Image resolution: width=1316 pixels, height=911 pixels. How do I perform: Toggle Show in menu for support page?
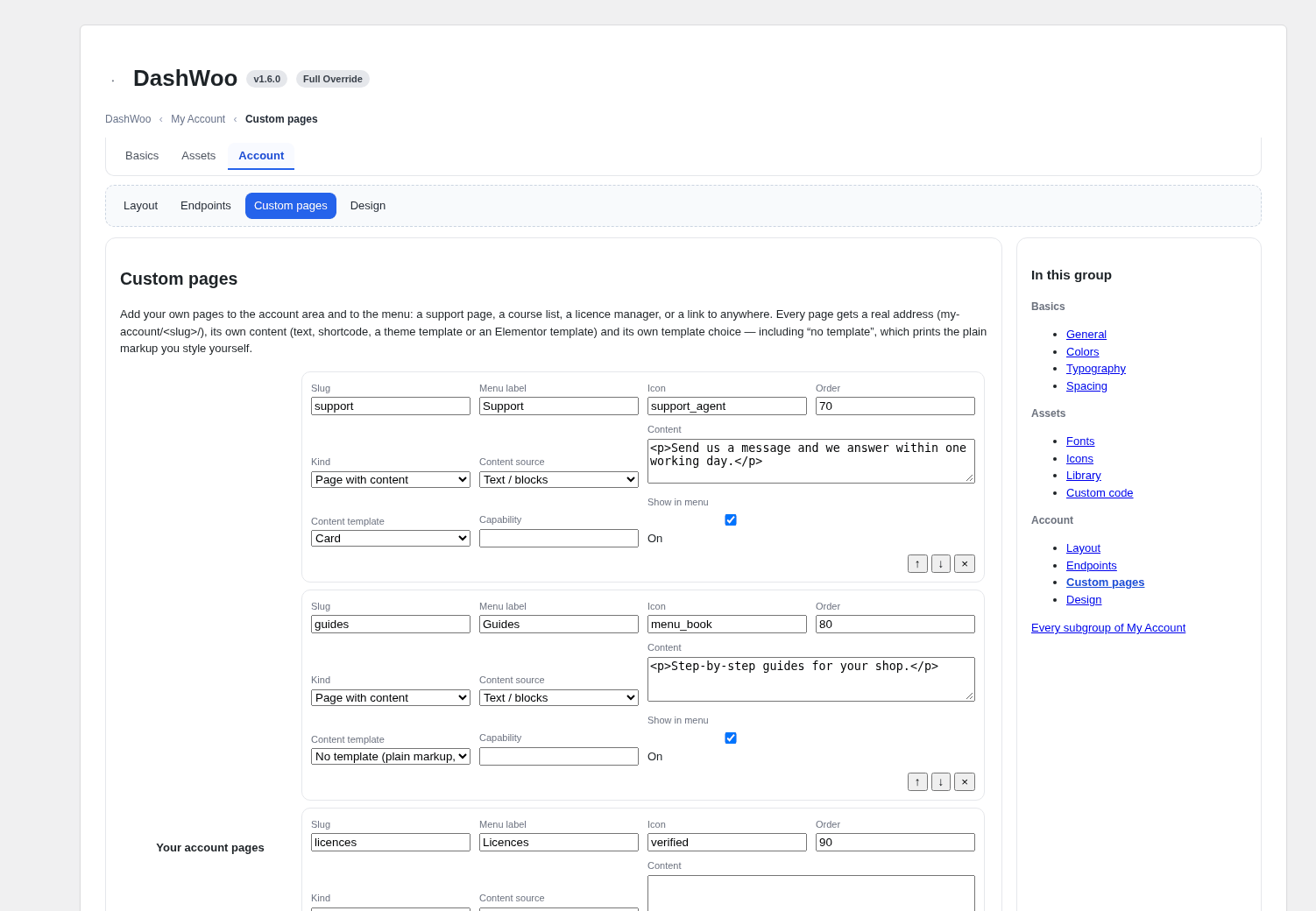point(731,520)
